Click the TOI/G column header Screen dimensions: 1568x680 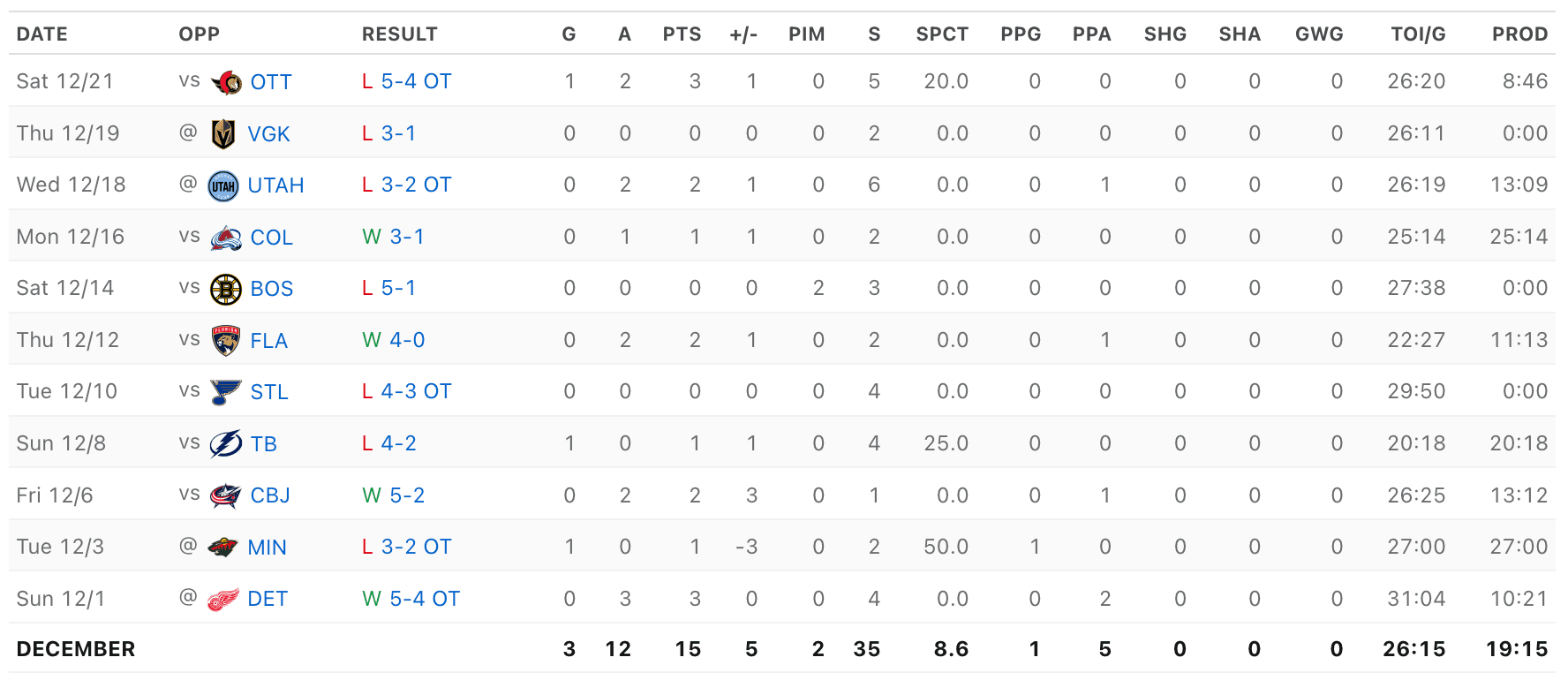tap(1418, 34)
